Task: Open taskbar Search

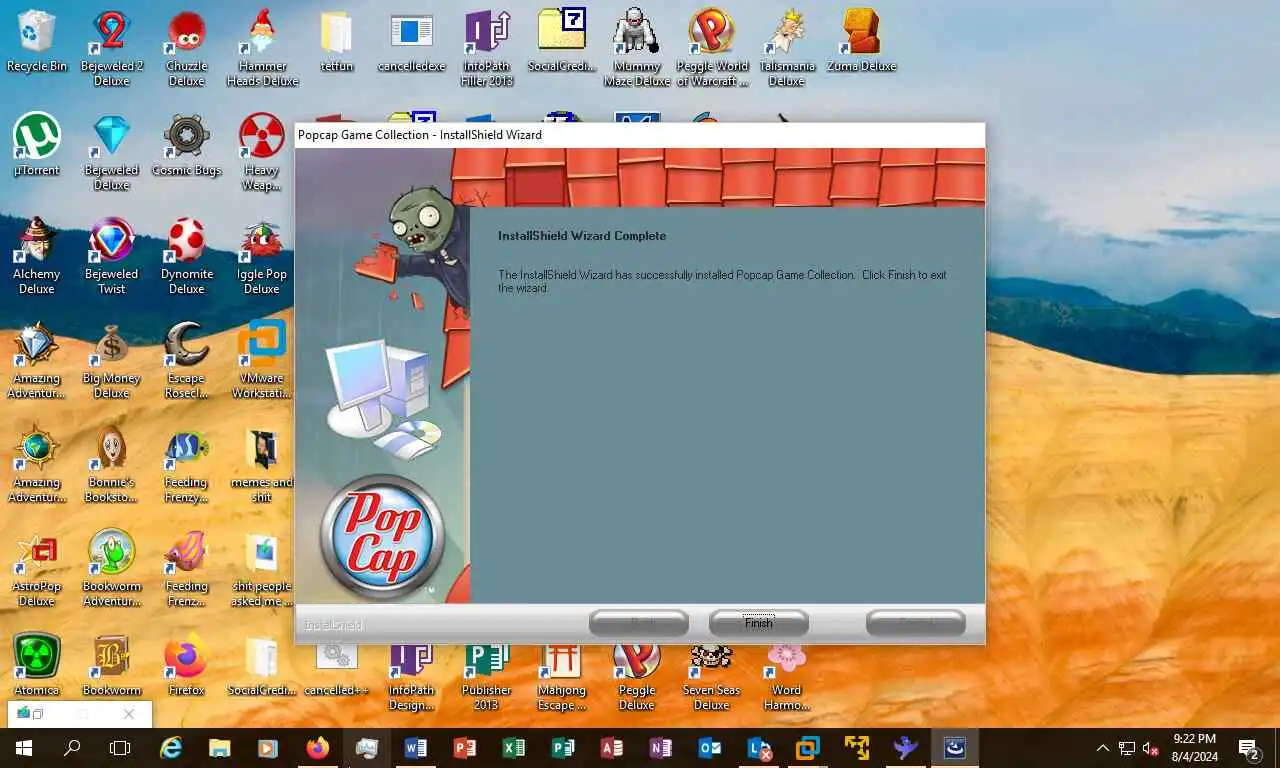Action: (x=72, y=748)
